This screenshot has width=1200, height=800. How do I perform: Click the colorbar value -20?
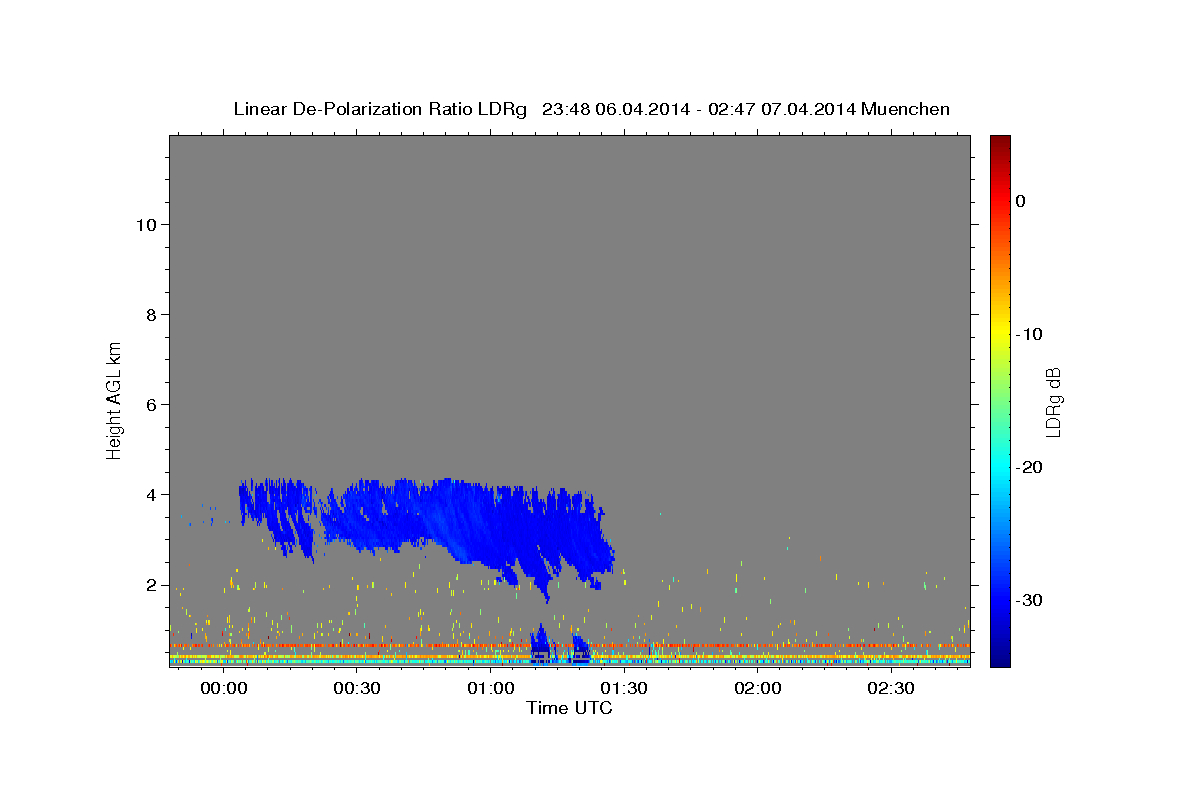click(x=1030, y=467)
